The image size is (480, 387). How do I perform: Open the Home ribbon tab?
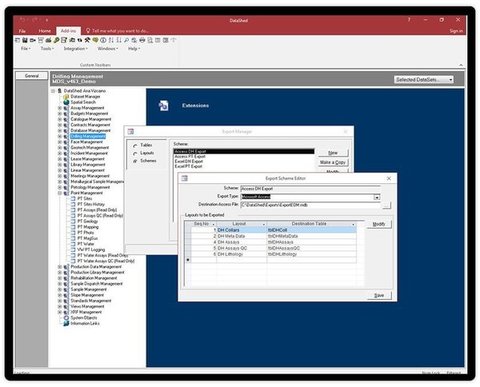click(45, 31)
